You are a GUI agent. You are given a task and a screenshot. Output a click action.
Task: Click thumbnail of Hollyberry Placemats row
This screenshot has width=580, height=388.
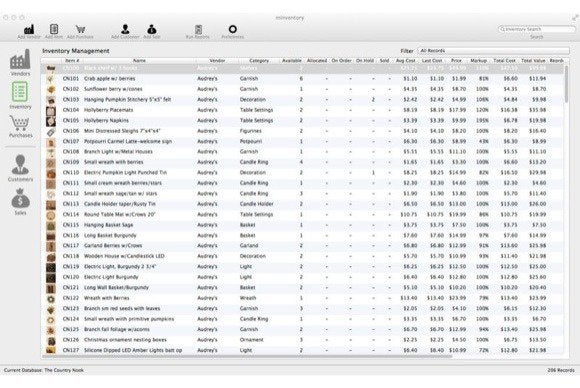(51, 110)
